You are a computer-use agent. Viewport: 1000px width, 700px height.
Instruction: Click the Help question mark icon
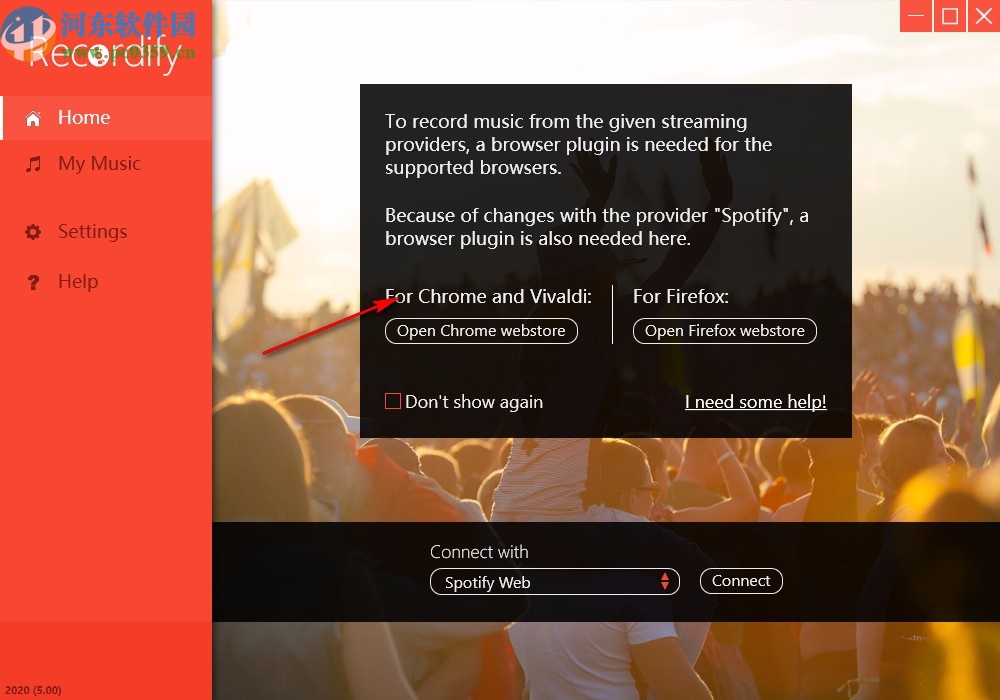[x=33, y=282]
